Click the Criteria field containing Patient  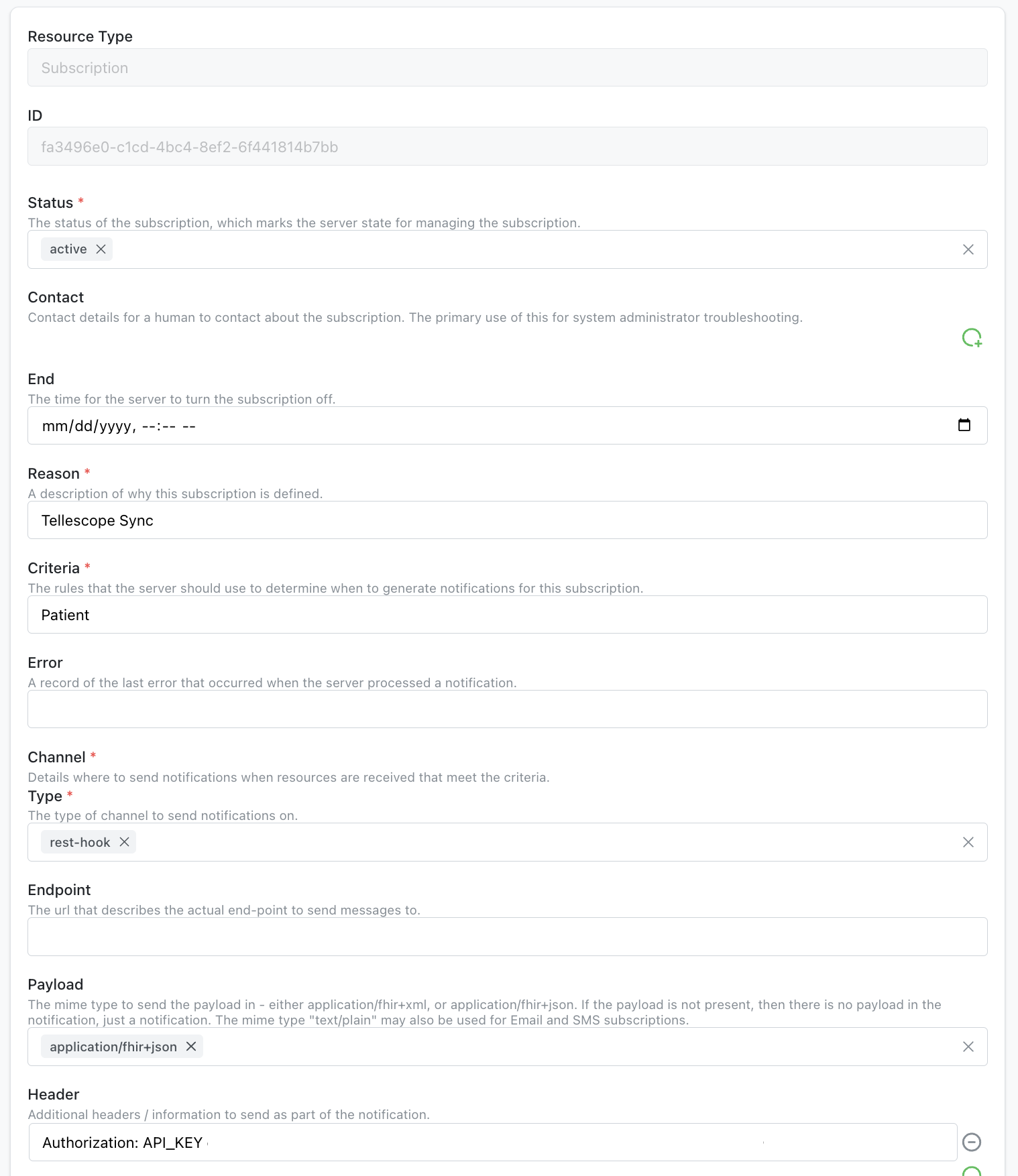click(507, 615)
